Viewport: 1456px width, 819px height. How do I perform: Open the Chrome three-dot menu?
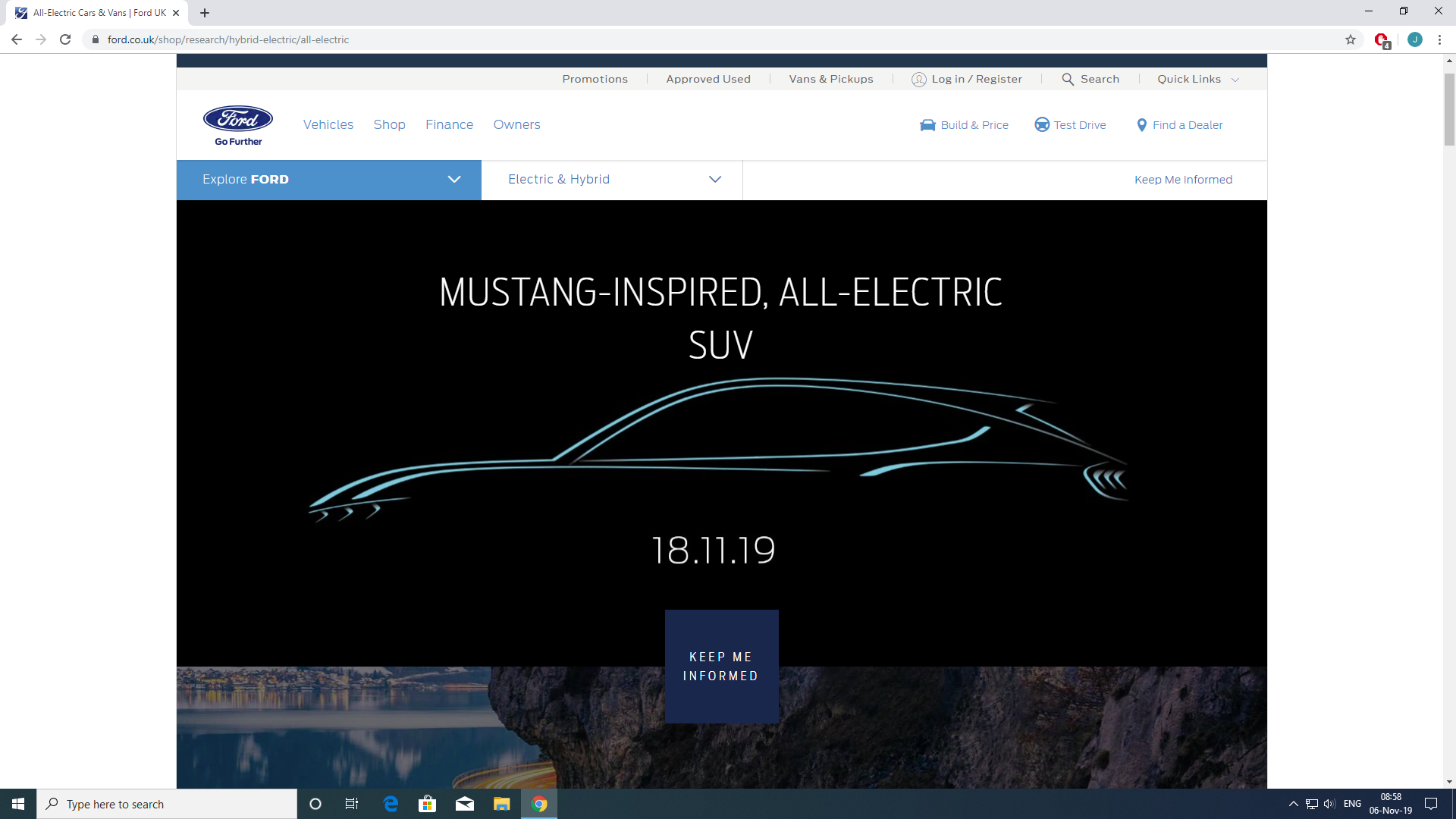point(1439,39)
